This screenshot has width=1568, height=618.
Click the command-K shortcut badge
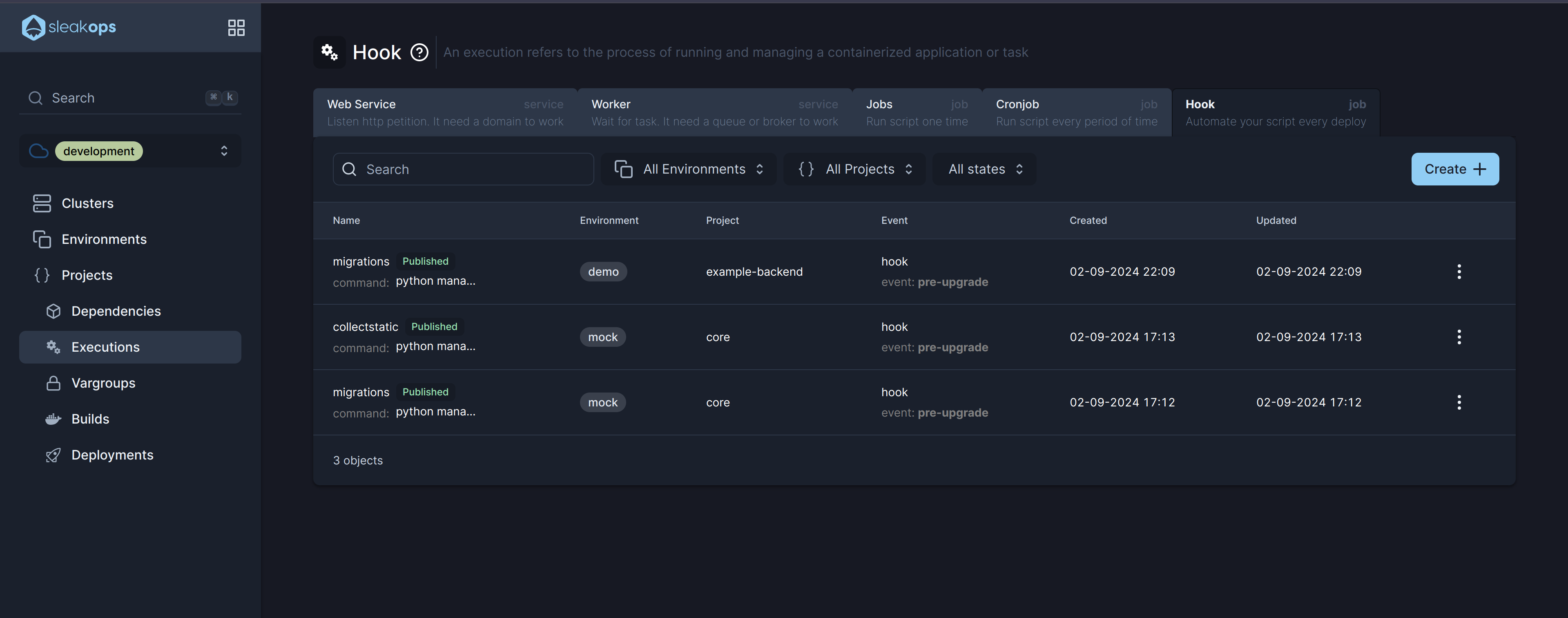[221, 98]
